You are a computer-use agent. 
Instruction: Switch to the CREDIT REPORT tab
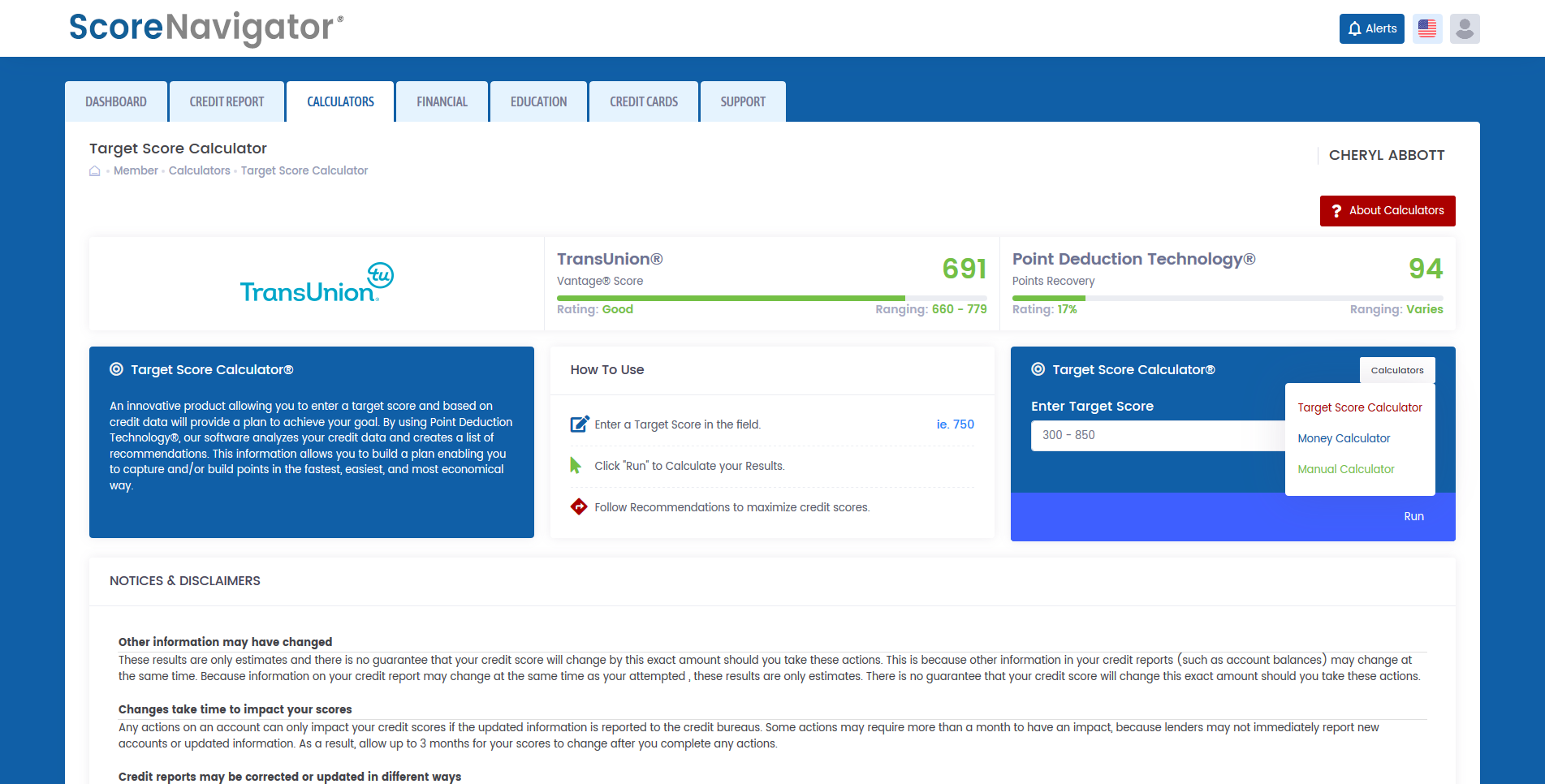point(227,101)
